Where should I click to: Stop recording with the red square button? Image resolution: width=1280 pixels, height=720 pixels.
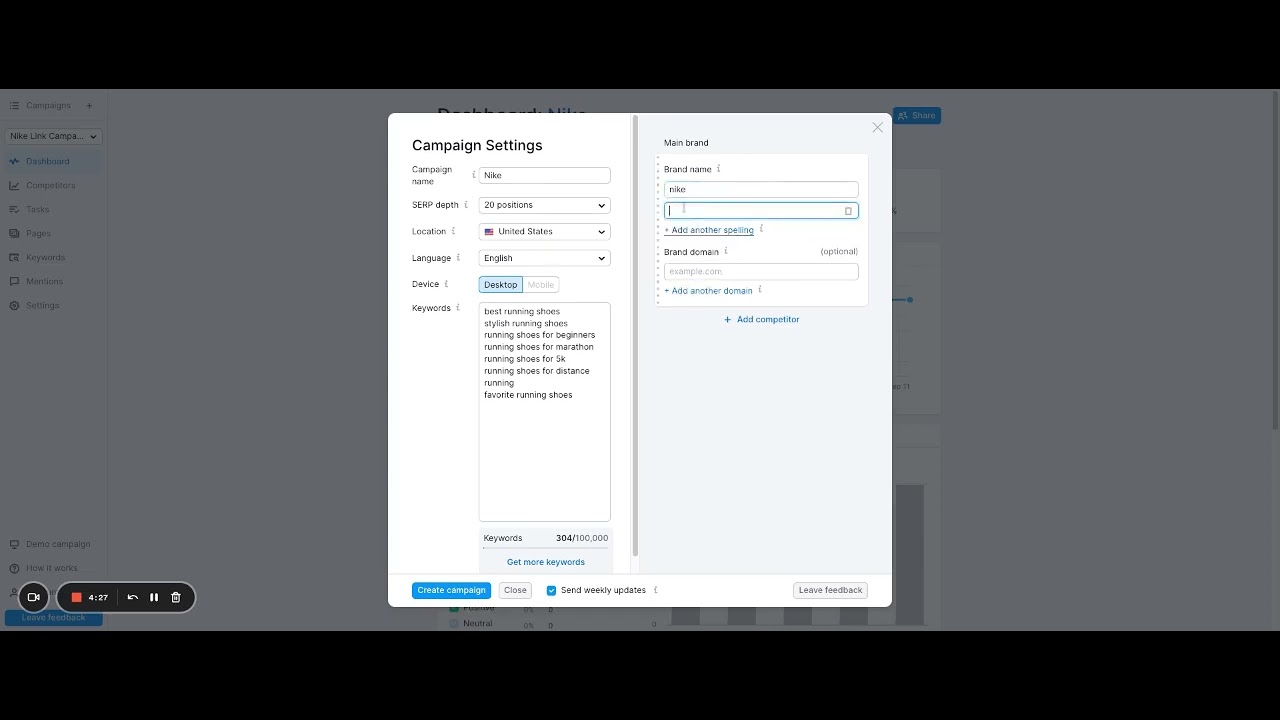pos(76,597)
